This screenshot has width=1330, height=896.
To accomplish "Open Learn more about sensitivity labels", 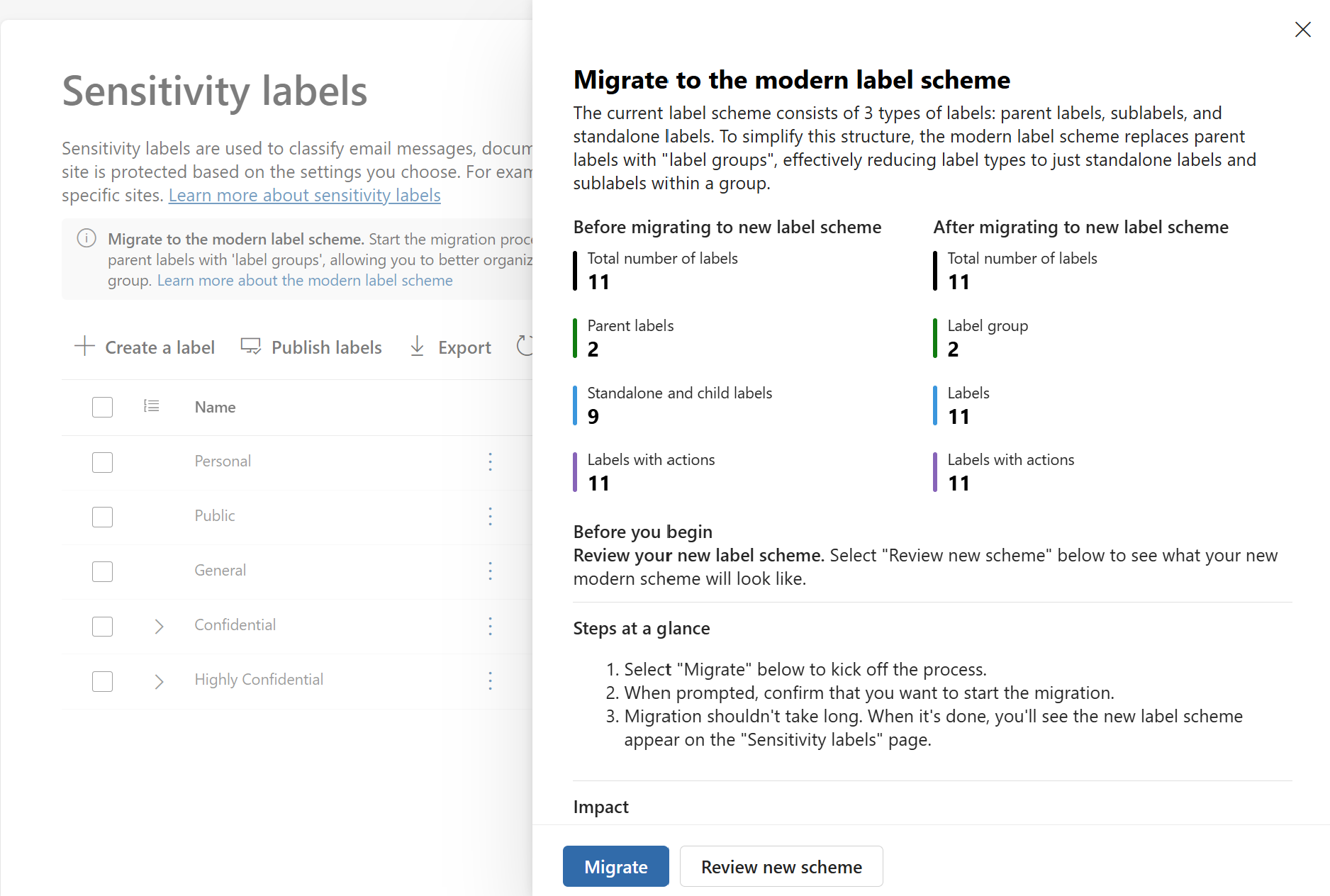I will (x=304, y=195).
